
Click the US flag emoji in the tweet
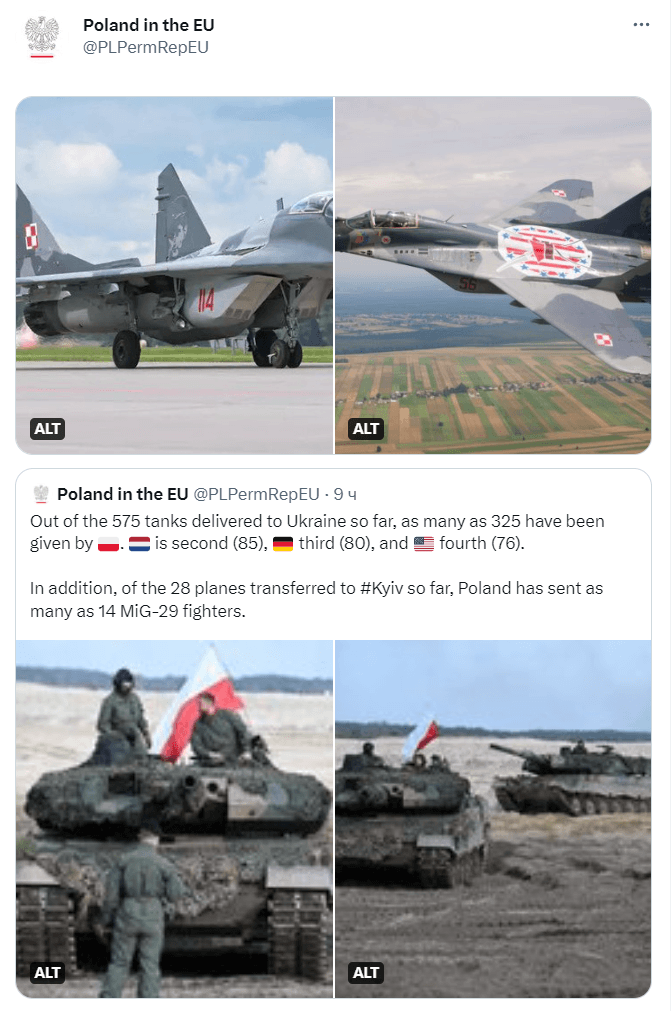424,544
